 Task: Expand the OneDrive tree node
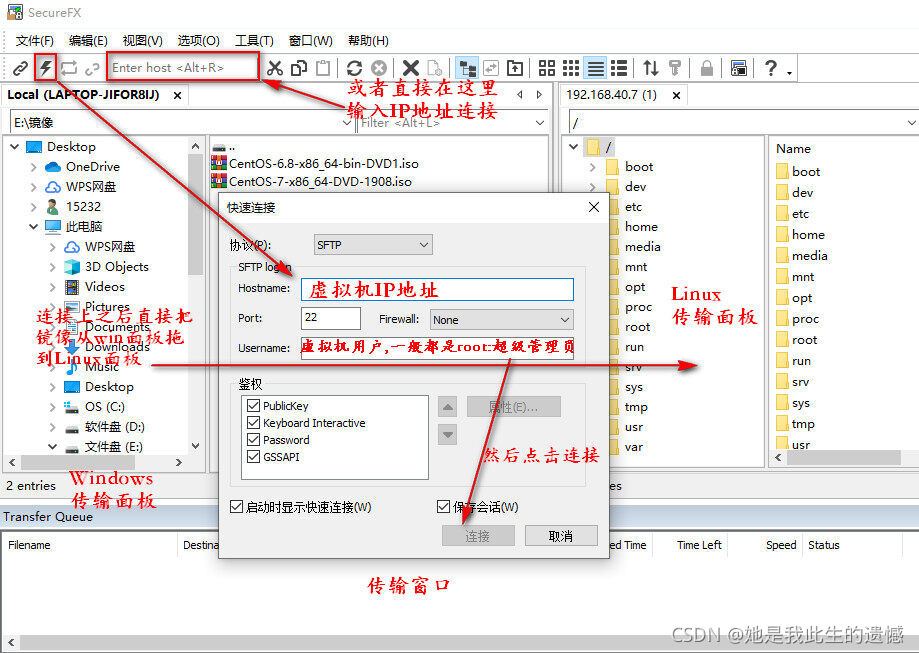tap(33, 167)
